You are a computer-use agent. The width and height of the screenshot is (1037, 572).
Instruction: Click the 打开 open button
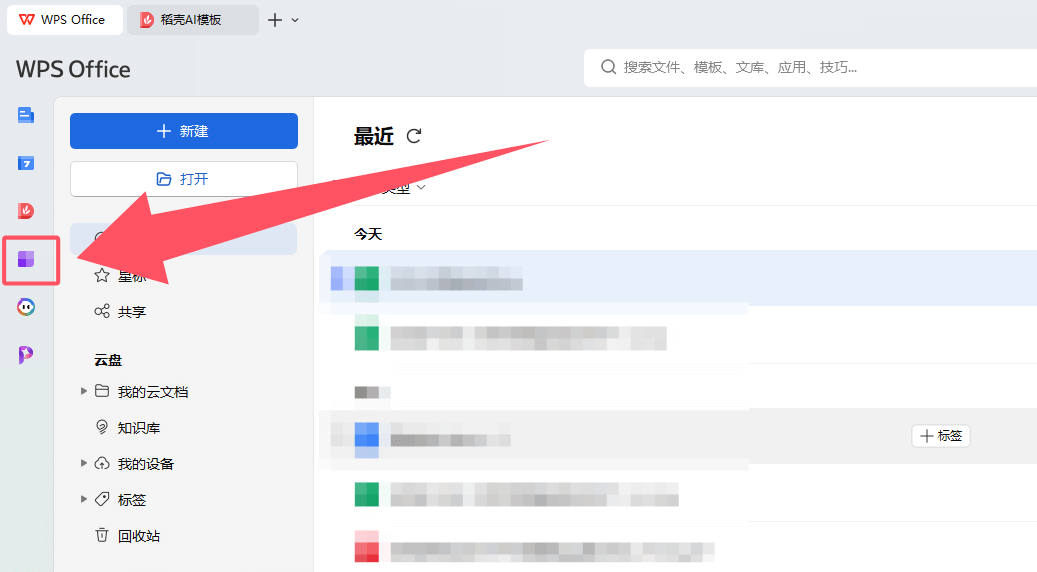pyautogui.click(x=184, y=179)
